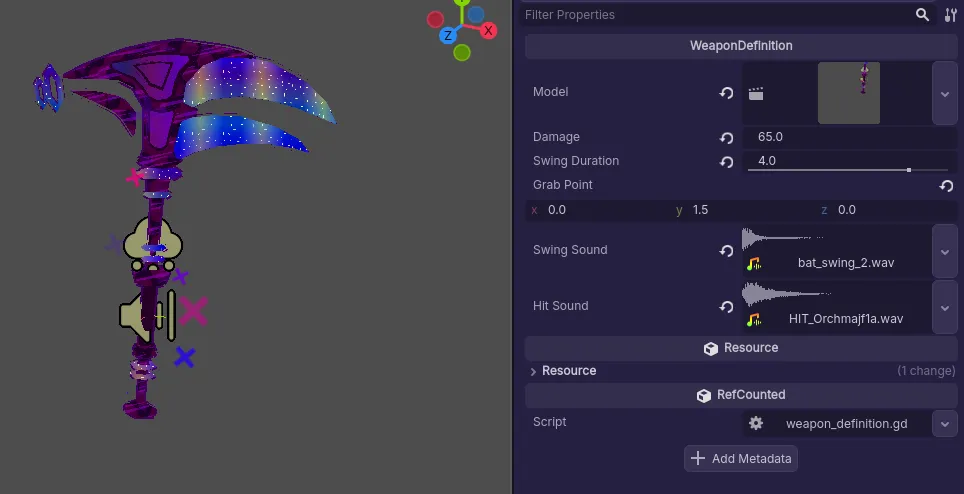964x494 pixels.
Task: Select the bat_swing_2.wav file name
Action: pos(846,263)
